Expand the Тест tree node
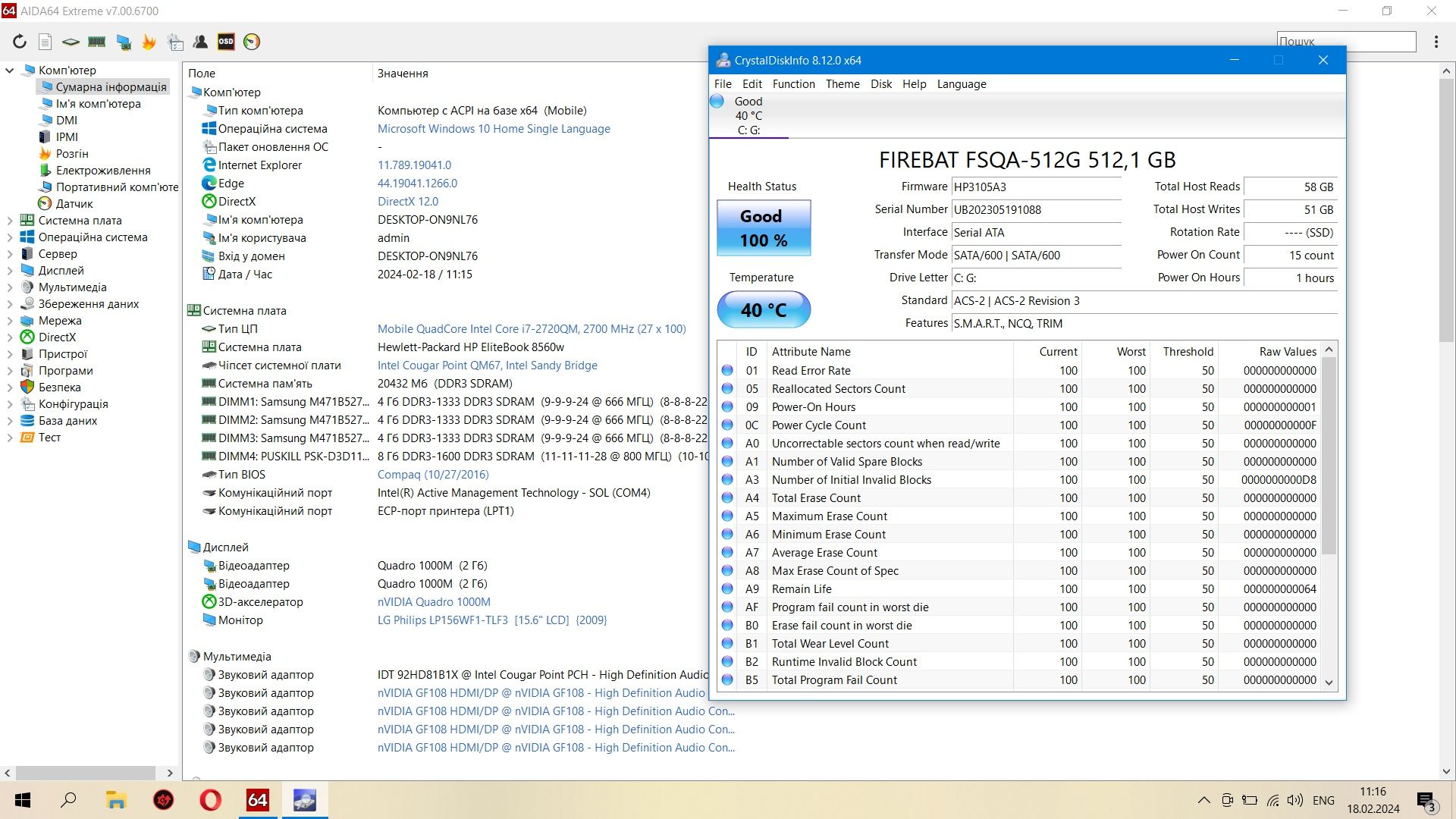The image size is (1456, 819). (x=10, y=437)
